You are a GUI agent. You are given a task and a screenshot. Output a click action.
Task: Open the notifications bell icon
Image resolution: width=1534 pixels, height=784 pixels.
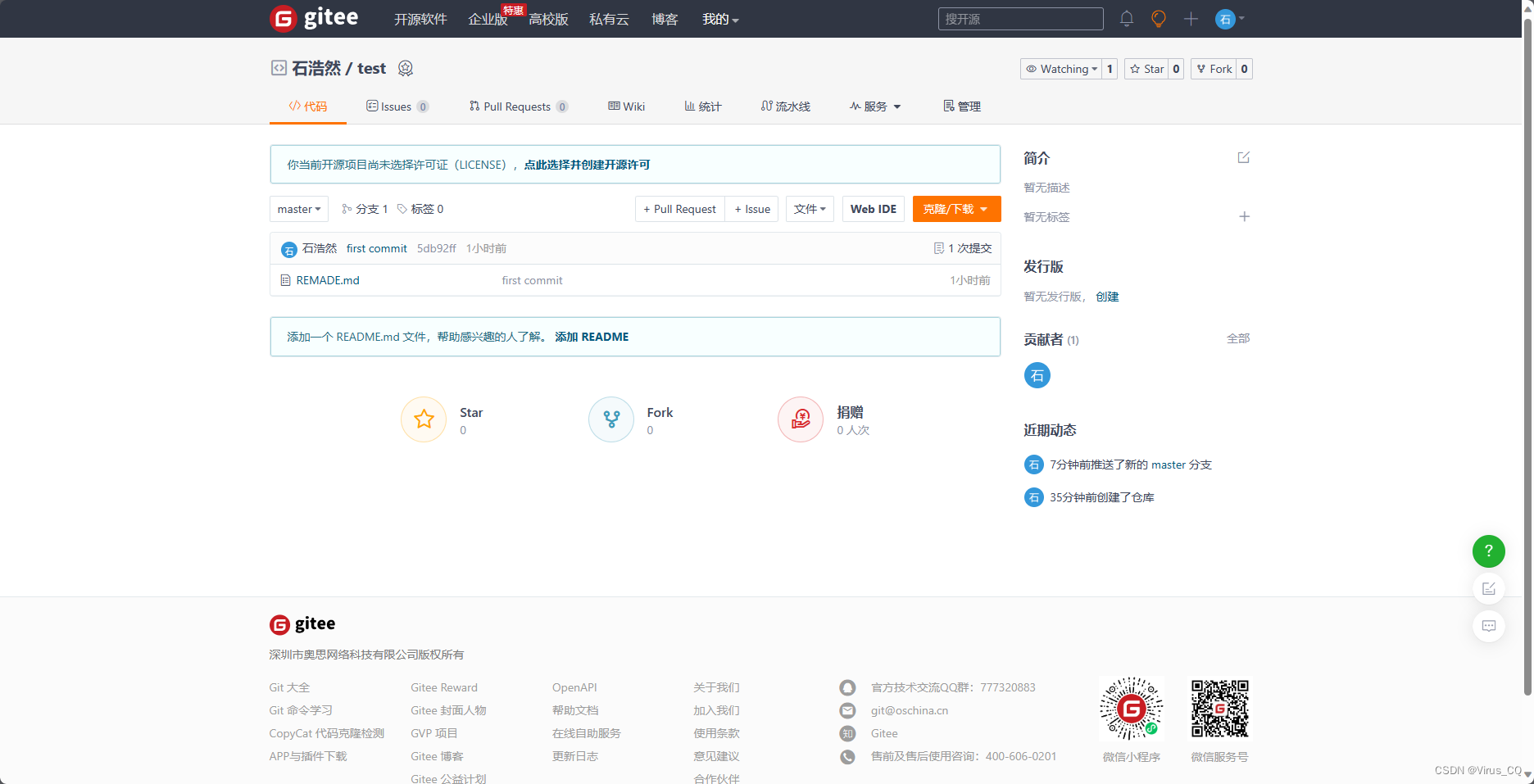(x=1126, y=18)
